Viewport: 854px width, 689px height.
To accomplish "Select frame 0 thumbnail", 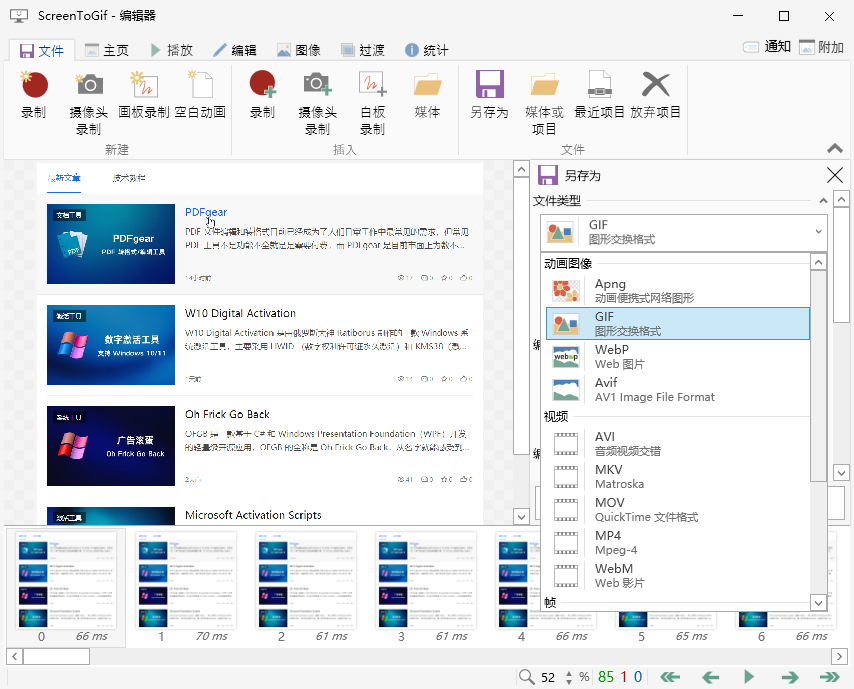I will tap(66, 587).
